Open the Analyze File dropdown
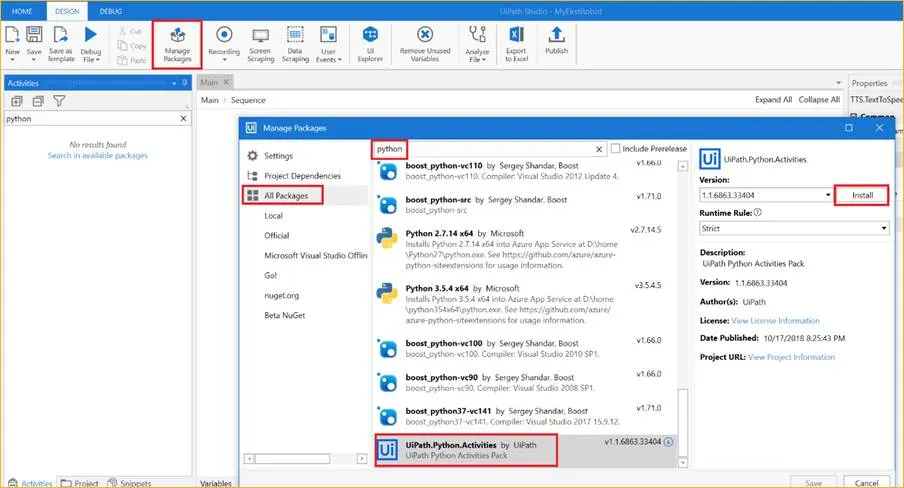The image size is (904, 488). (477, 44)
